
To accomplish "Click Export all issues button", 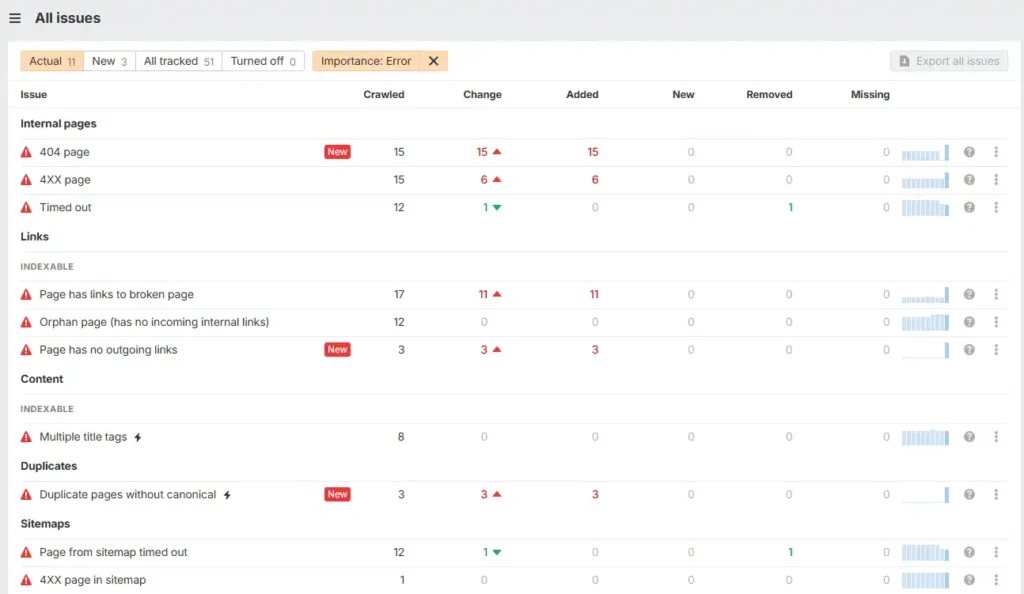I will pos(949,61).
